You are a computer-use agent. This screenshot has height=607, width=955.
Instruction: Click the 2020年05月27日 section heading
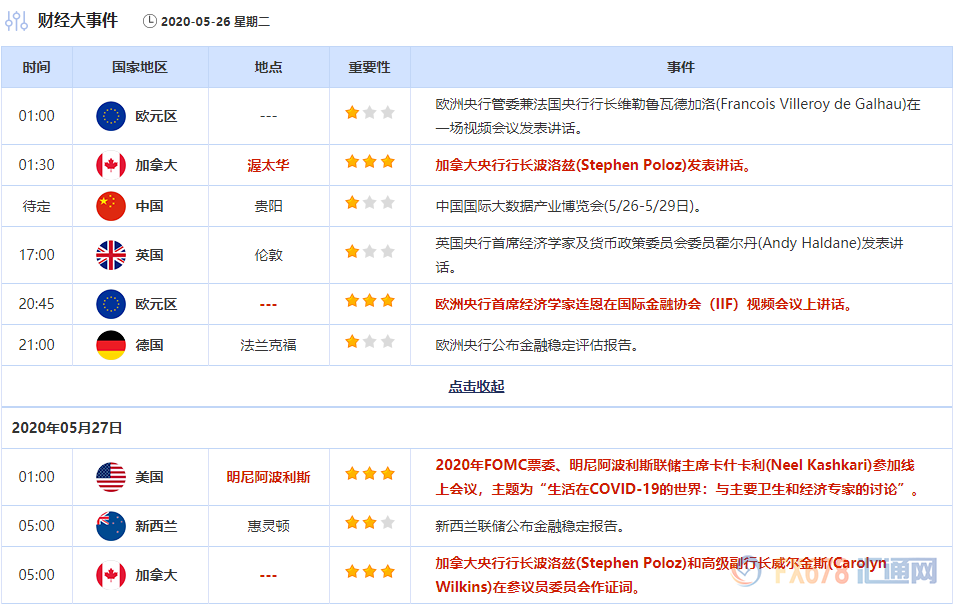click(67, 428)
